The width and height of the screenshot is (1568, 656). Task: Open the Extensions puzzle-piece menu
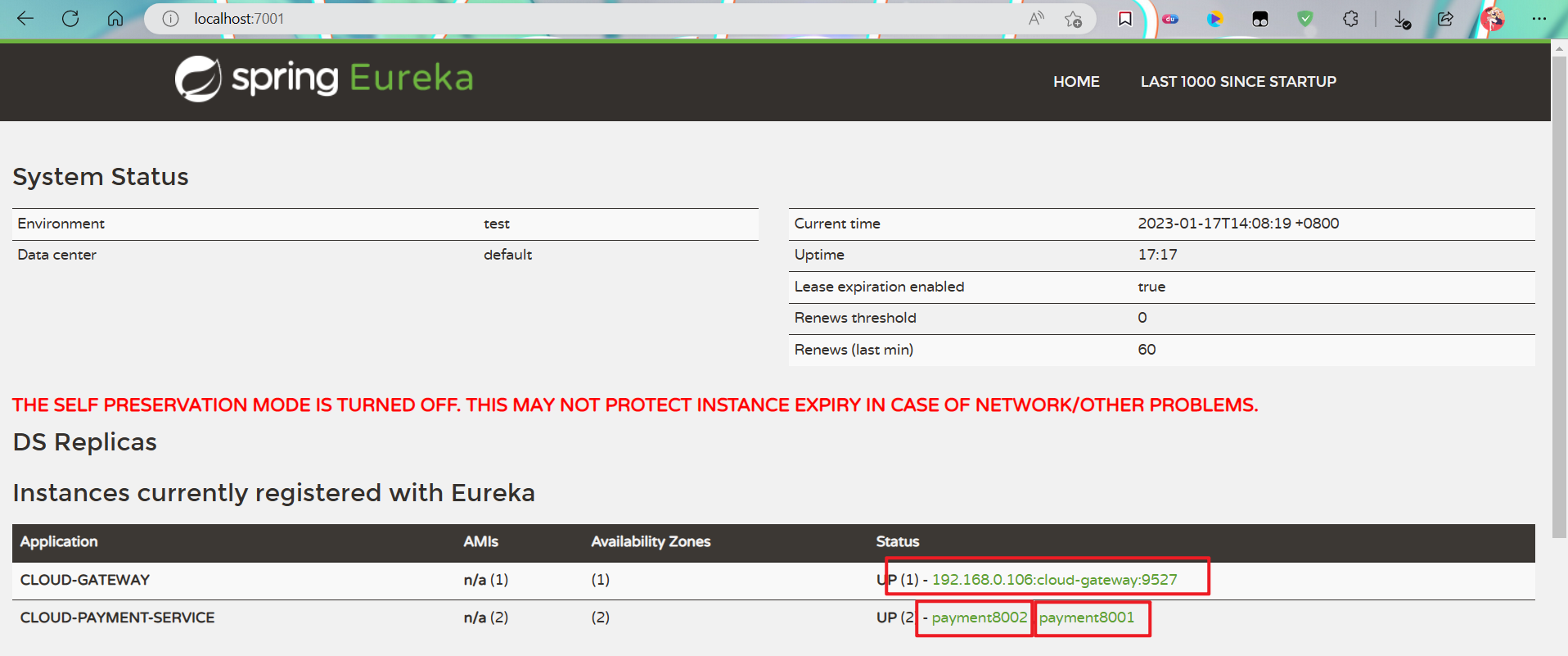(x=1350, y=18)
